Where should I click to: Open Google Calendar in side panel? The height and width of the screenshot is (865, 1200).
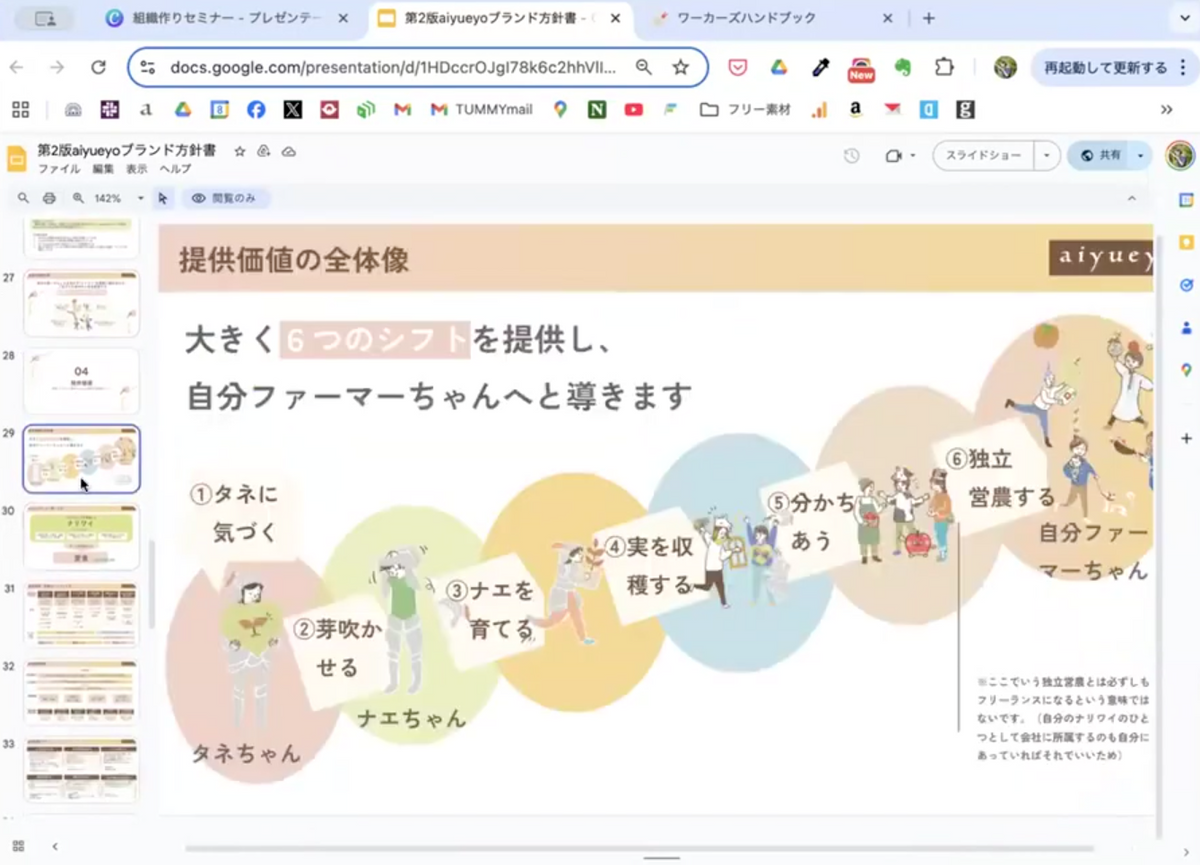pyautogui.click(x=1186, y=200)
